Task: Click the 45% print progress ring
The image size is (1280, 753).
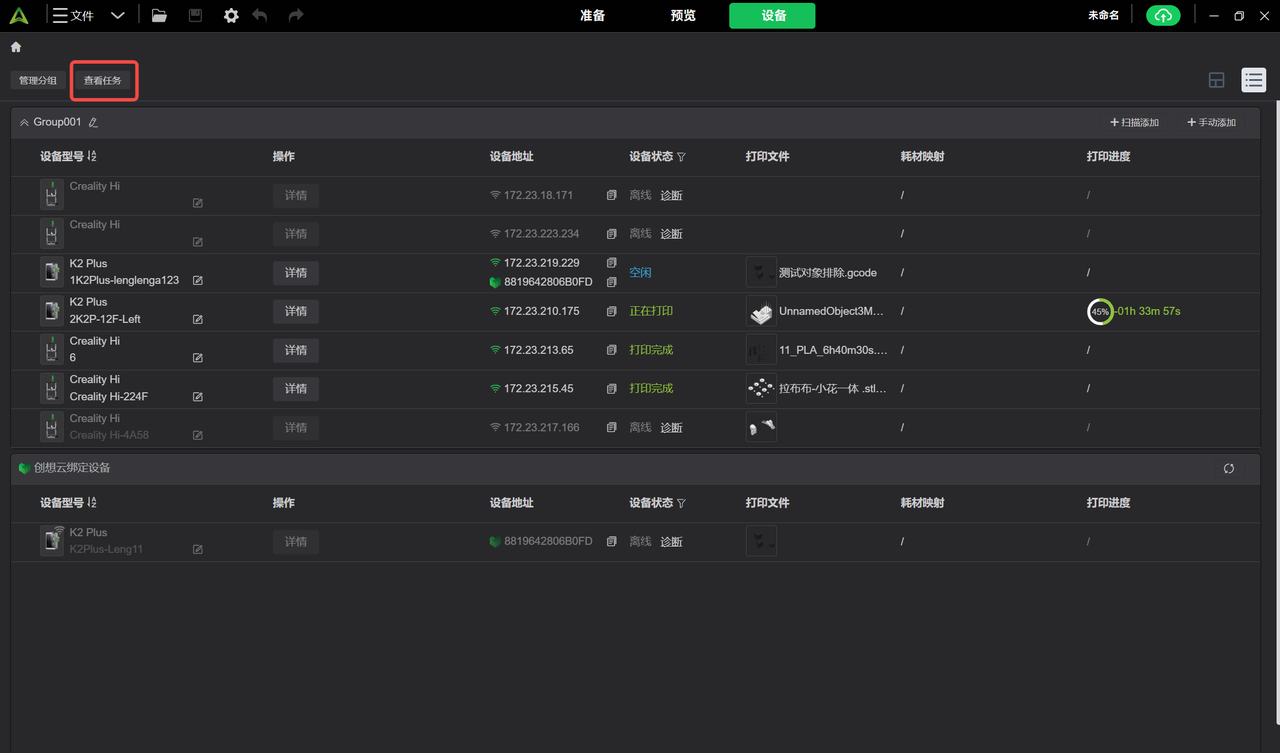Action: click(1100, 311)
